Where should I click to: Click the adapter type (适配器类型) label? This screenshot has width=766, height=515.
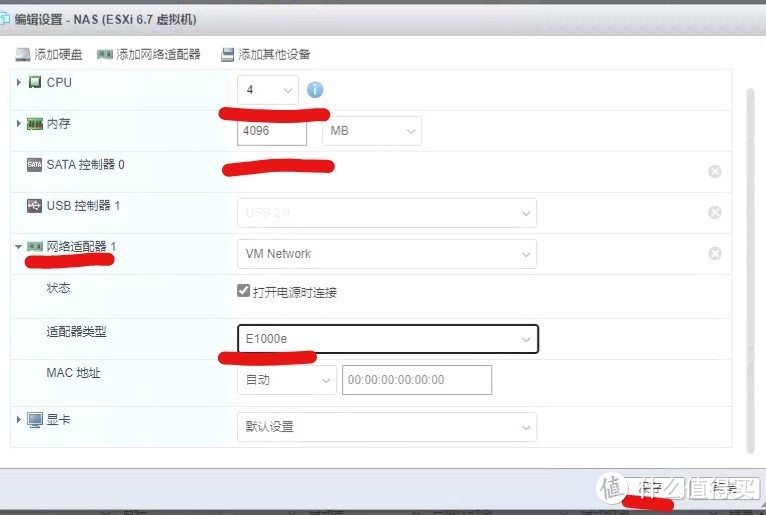(76, 332)
